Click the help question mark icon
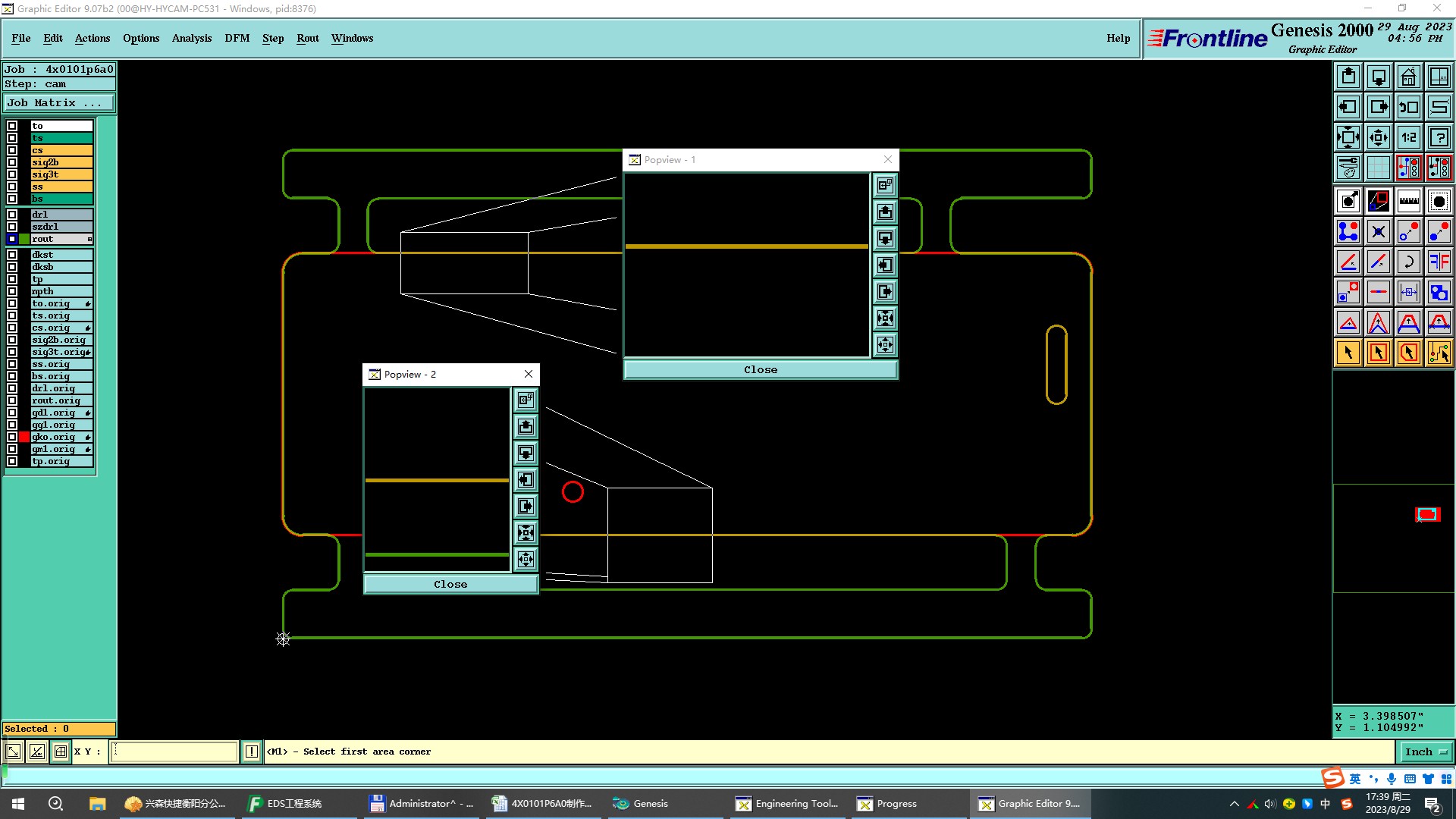This screenshot has height=819, width=1456. click(1439, 137)
